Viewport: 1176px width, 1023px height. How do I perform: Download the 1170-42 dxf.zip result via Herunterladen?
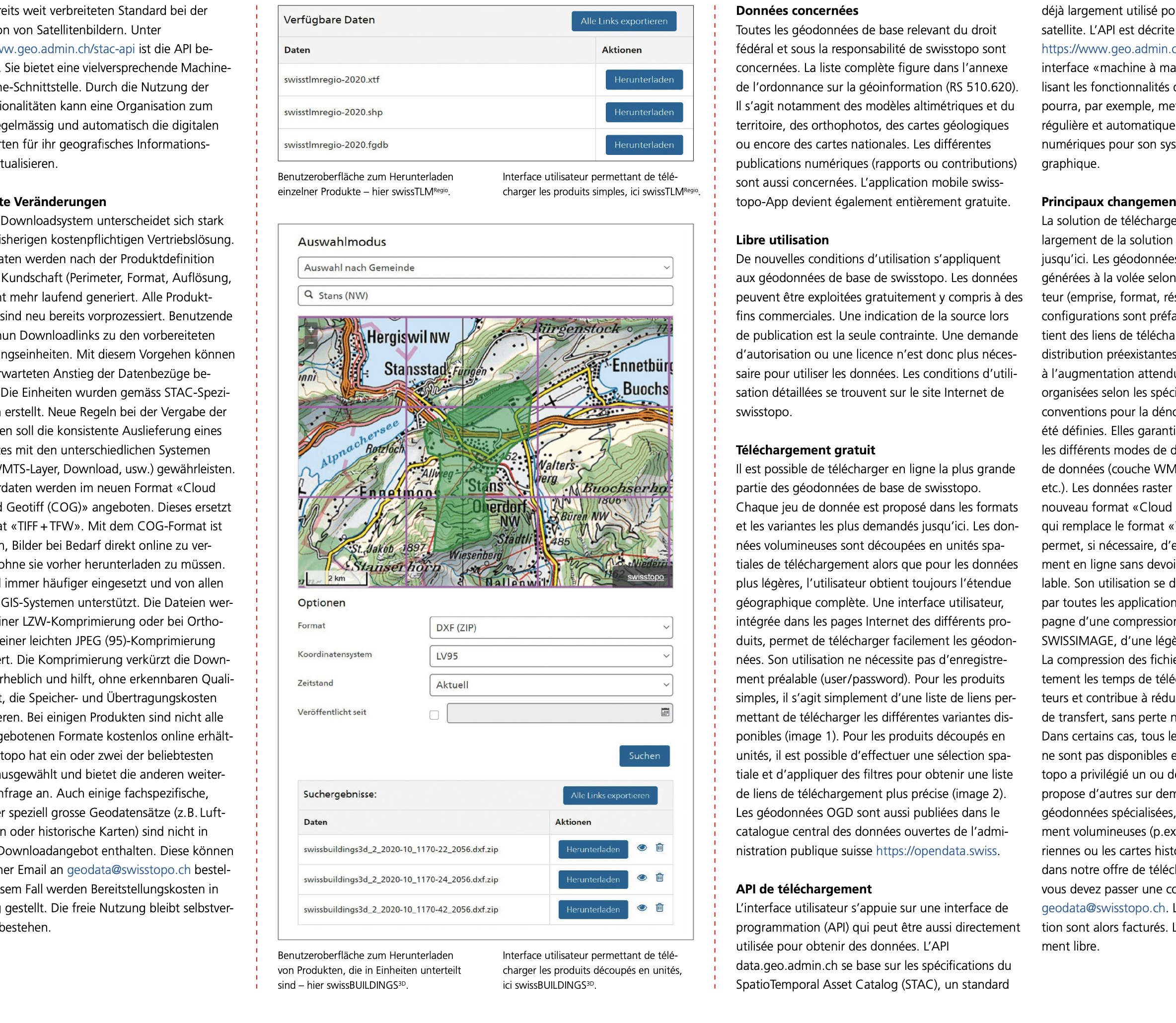tap(593, 909)
